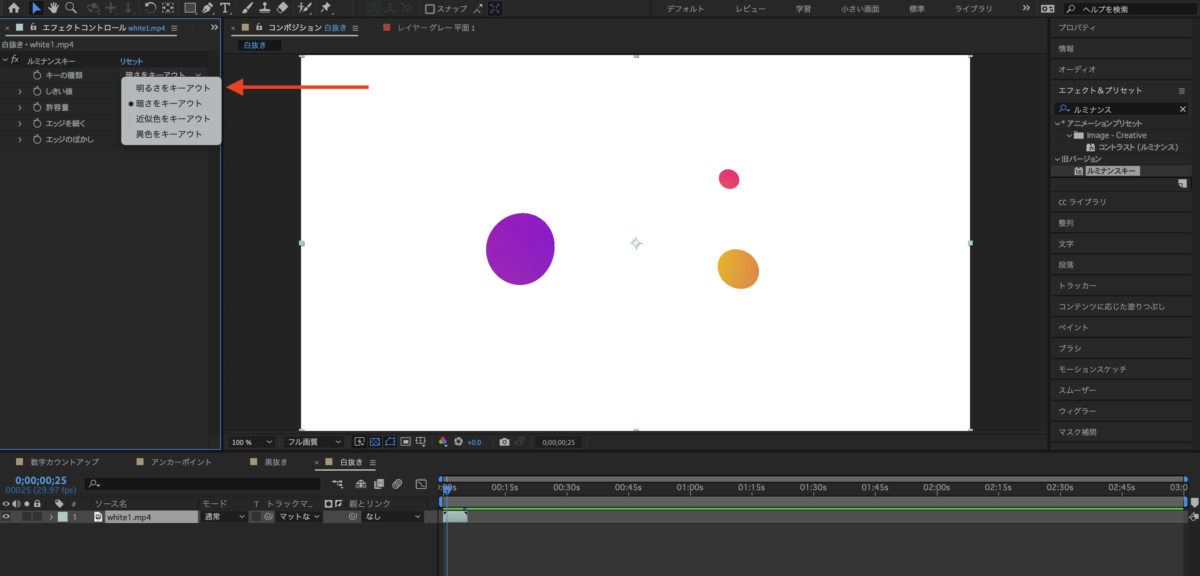Toggle the transparency grid below the composition
The height and width of the screenshot is (576, 1200).
[x=375, y=441]
